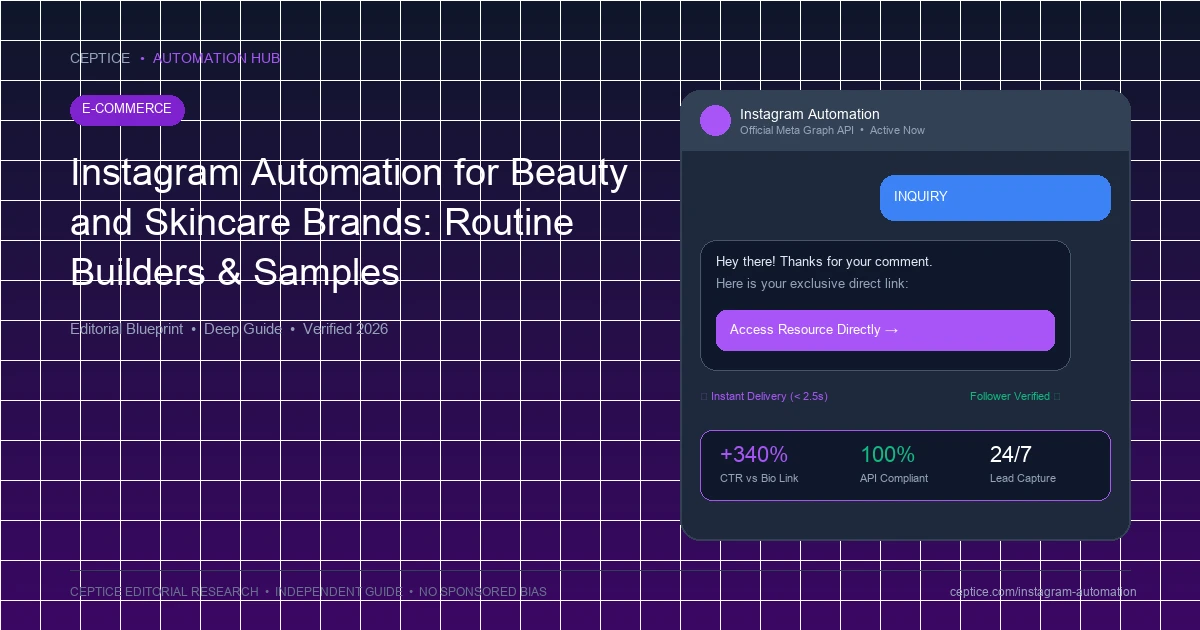This screenshot has width=1200, height=630.
Task: Click CEPTICE EDITORIAL RESEARCH footer text
Action: coord(164,592)
